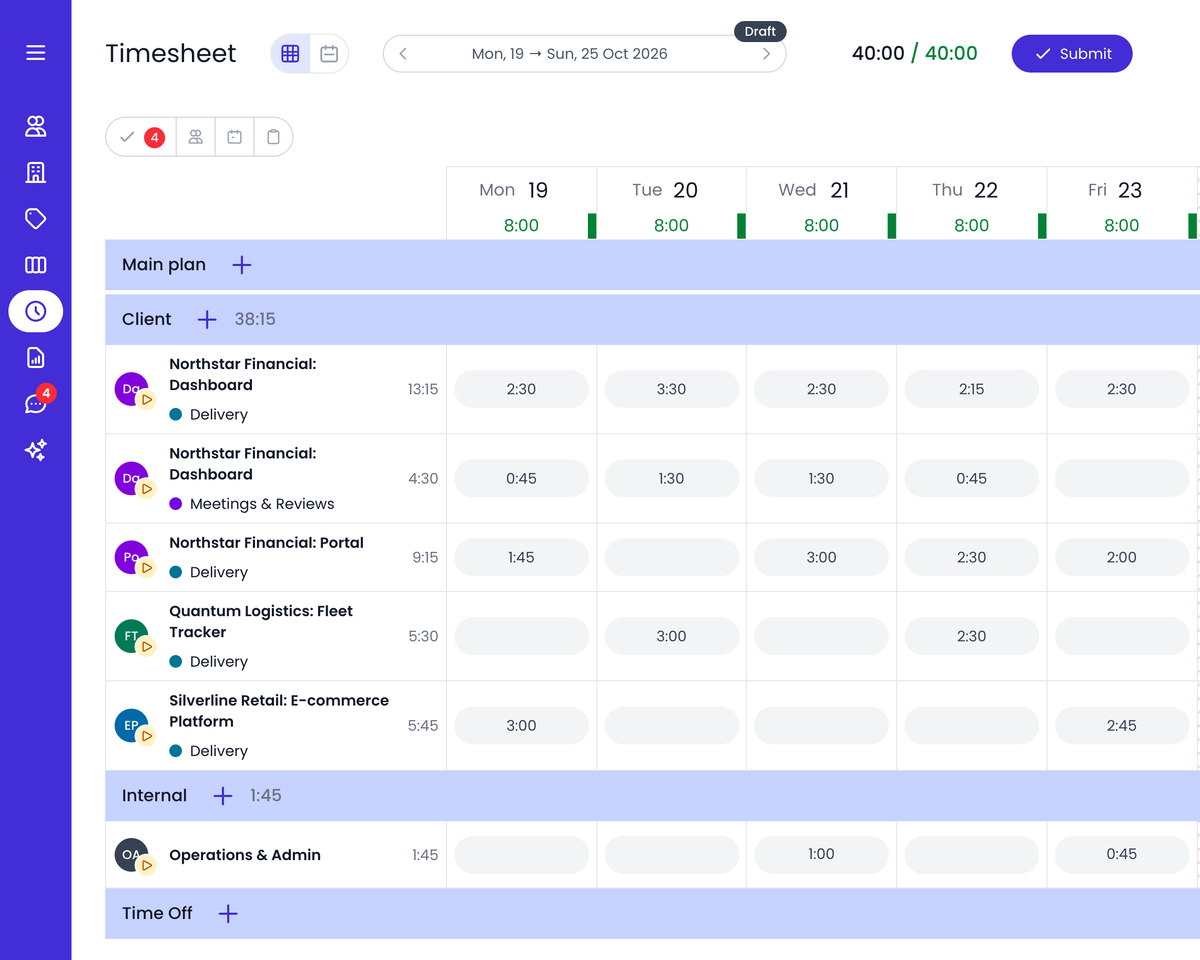Screen dimensions: 1200x960
Task: Start timer for Northstar Financial: Portal row
Action: coord(146,568)
